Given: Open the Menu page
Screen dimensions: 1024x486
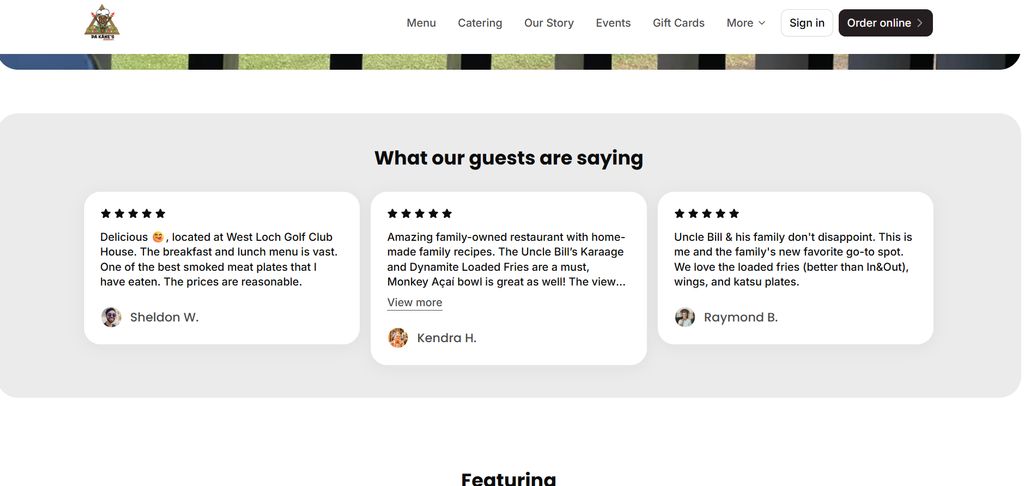Looking at the screenshot, I should tap(421, 23).
